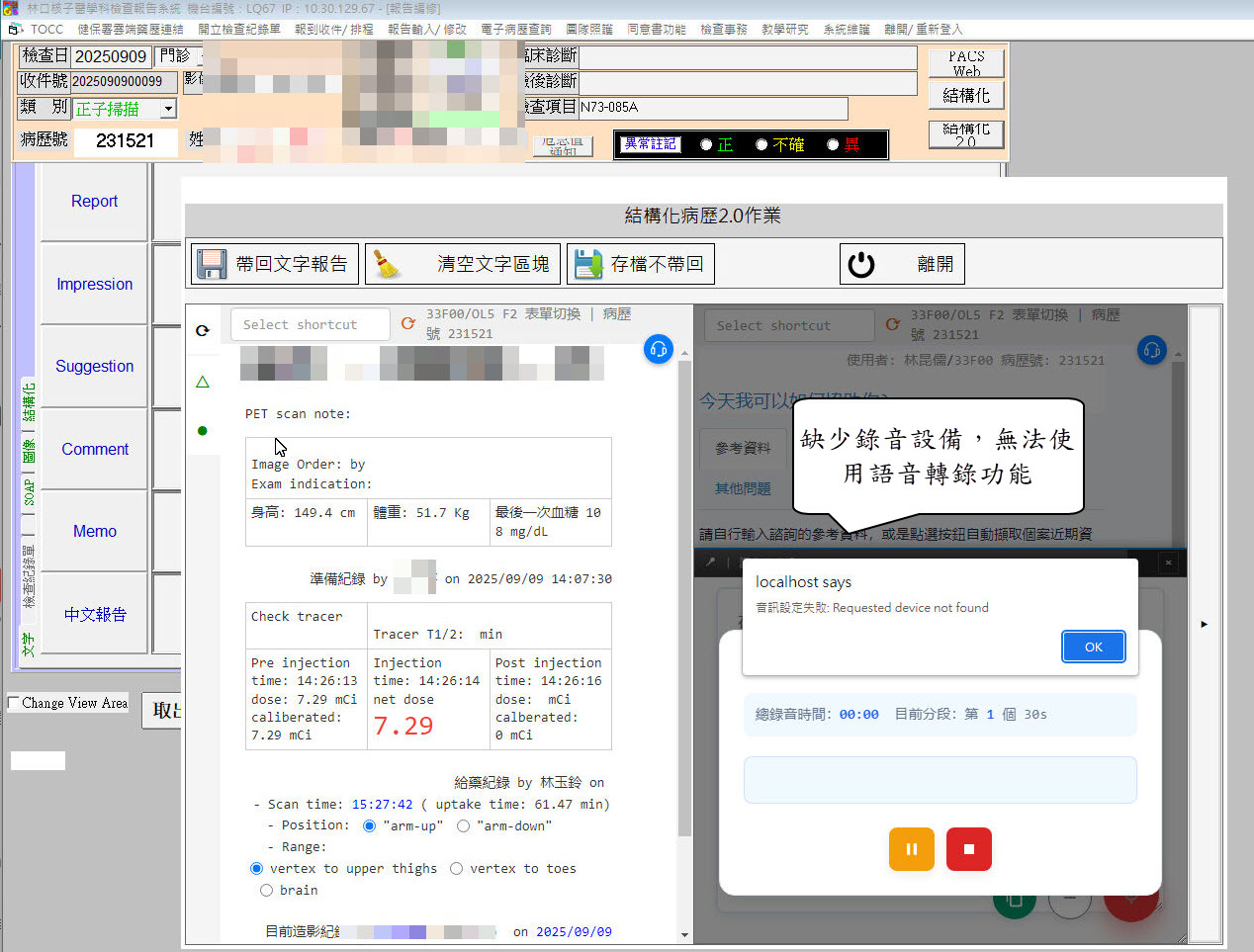This screenshot has width=1254, height=952.
Task: Select the "brain" range radio button
Action: (266, 891)
